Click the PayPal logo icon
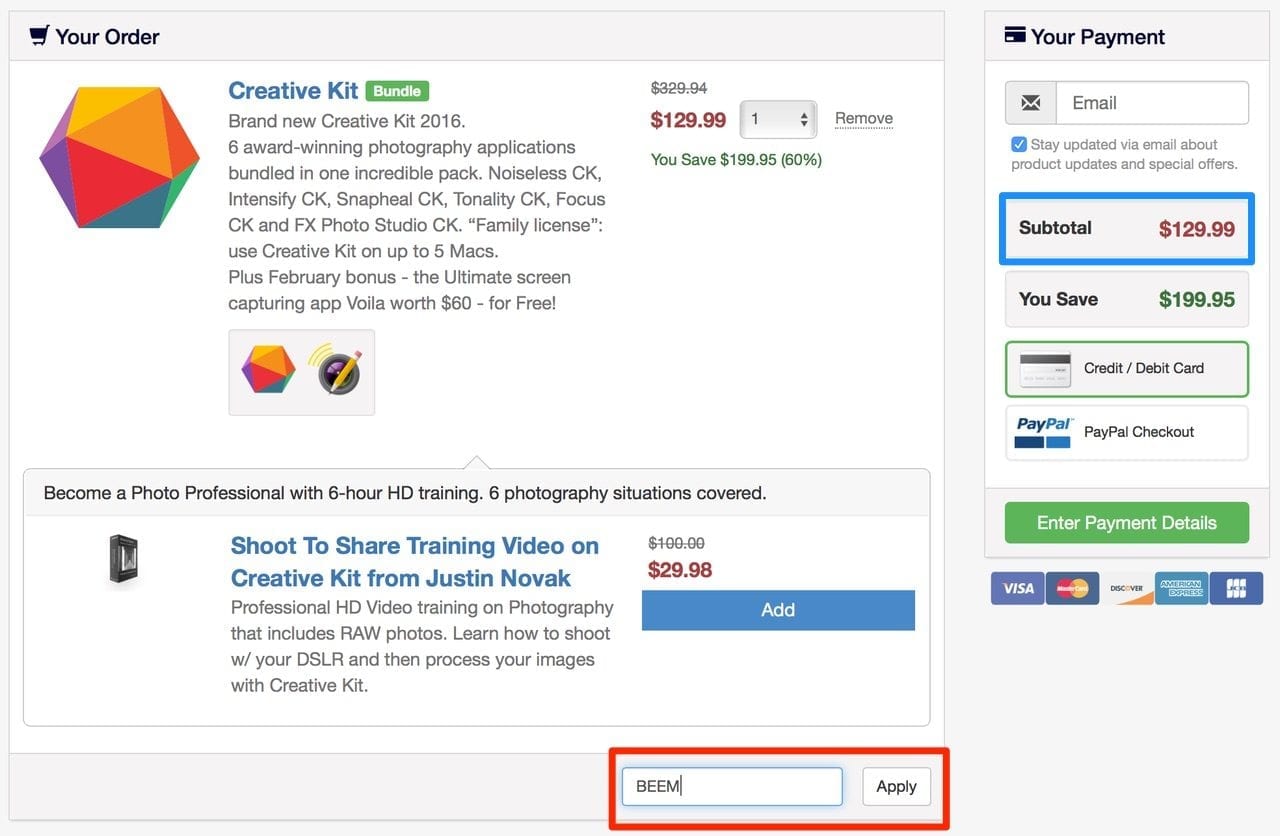This screenshot has width=1280, height=836. click(x=1044, y=432)
